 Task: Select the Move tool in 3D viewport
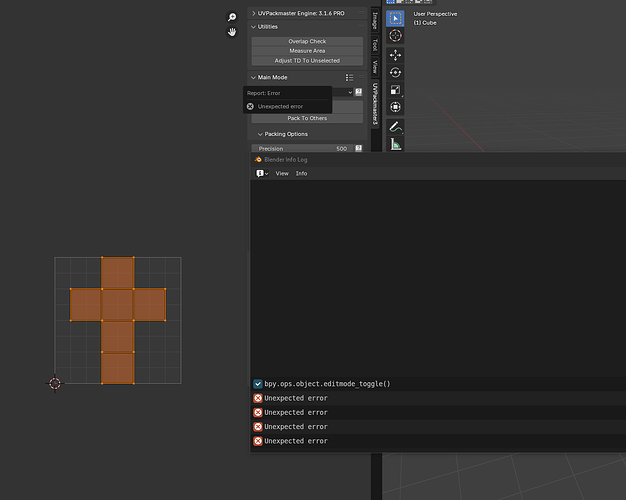pyautogui.click(x=395, y=55)
